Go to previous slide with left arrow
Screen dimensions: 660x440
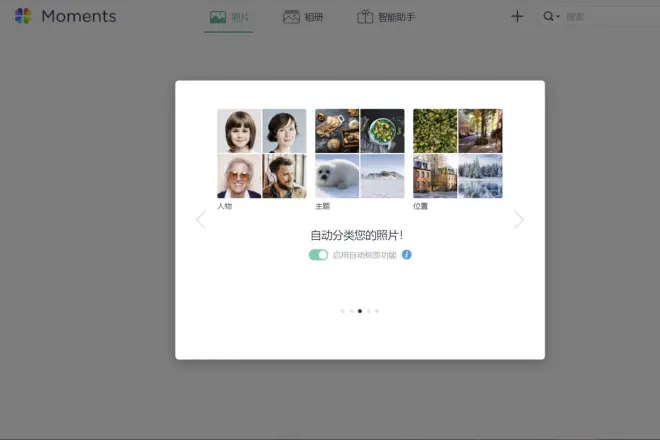point(201,219)
